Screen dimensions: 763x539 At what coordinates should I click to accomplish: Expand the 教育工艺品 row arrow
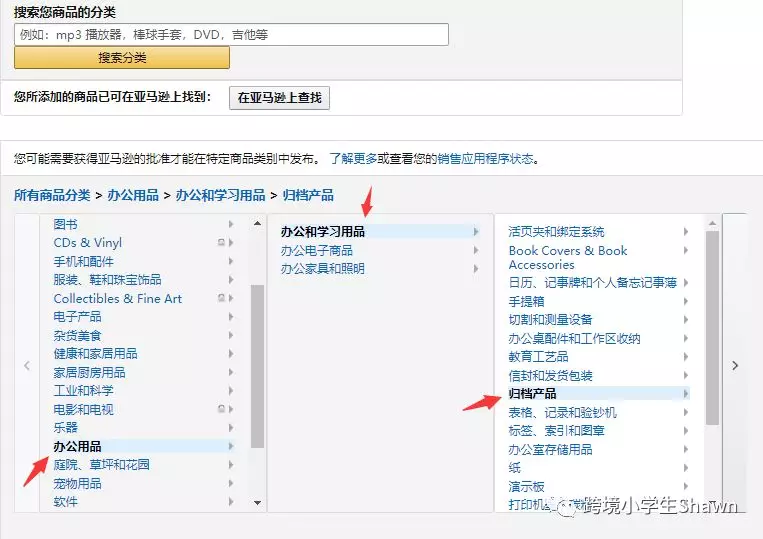[x=686, y=357]
